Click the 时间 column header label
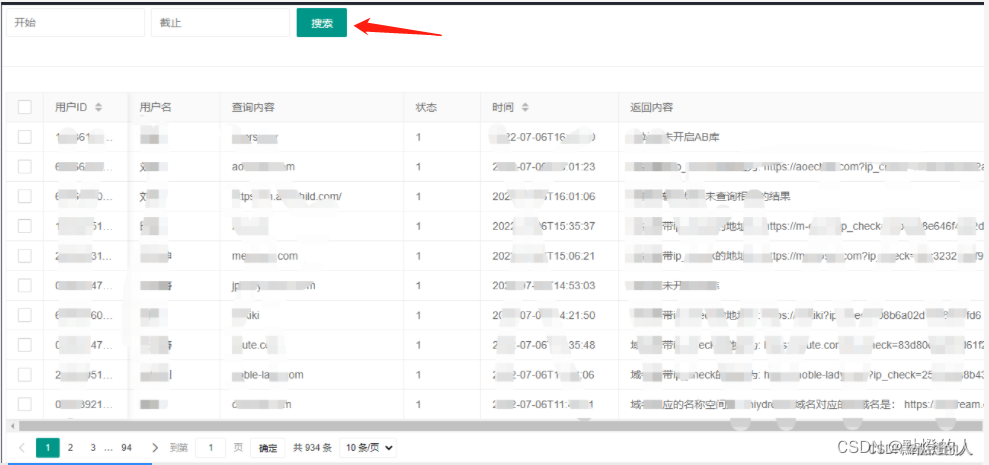This screenshot has width=989, height=465. 503,107
